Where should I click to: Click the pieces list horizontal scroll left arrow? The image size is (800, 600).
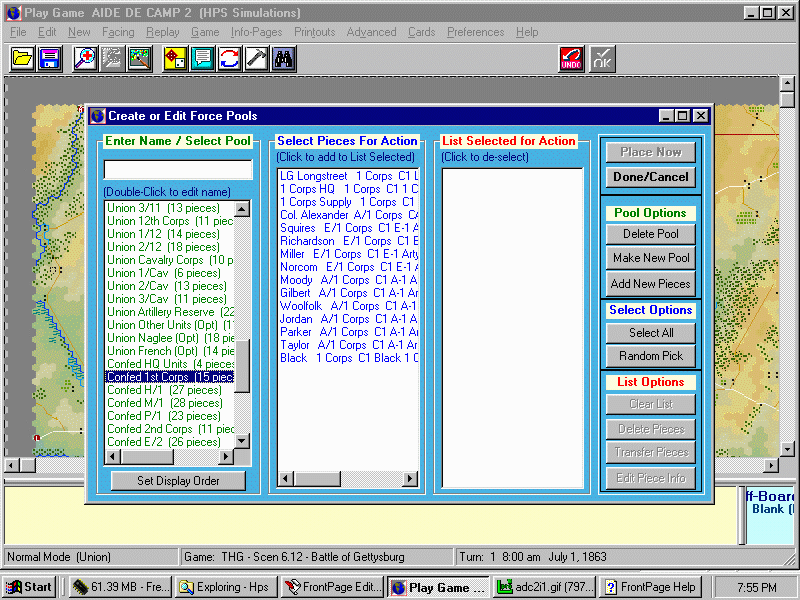pos(286,479)
